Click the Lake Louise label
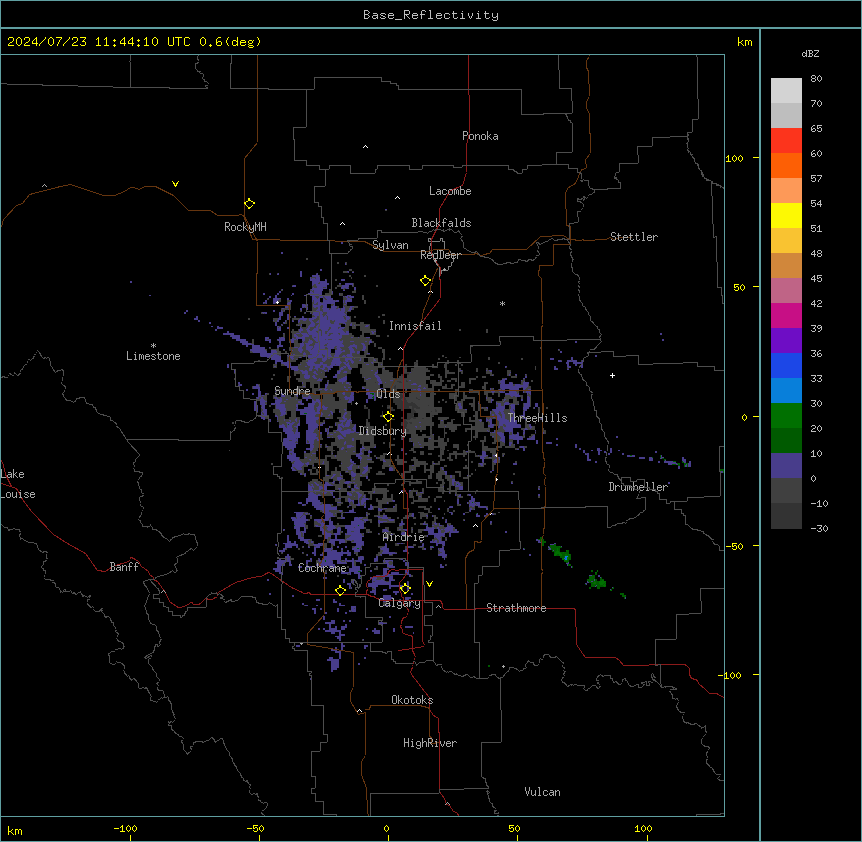The width and height of the screenshot is (862, 842). (18, 484)
